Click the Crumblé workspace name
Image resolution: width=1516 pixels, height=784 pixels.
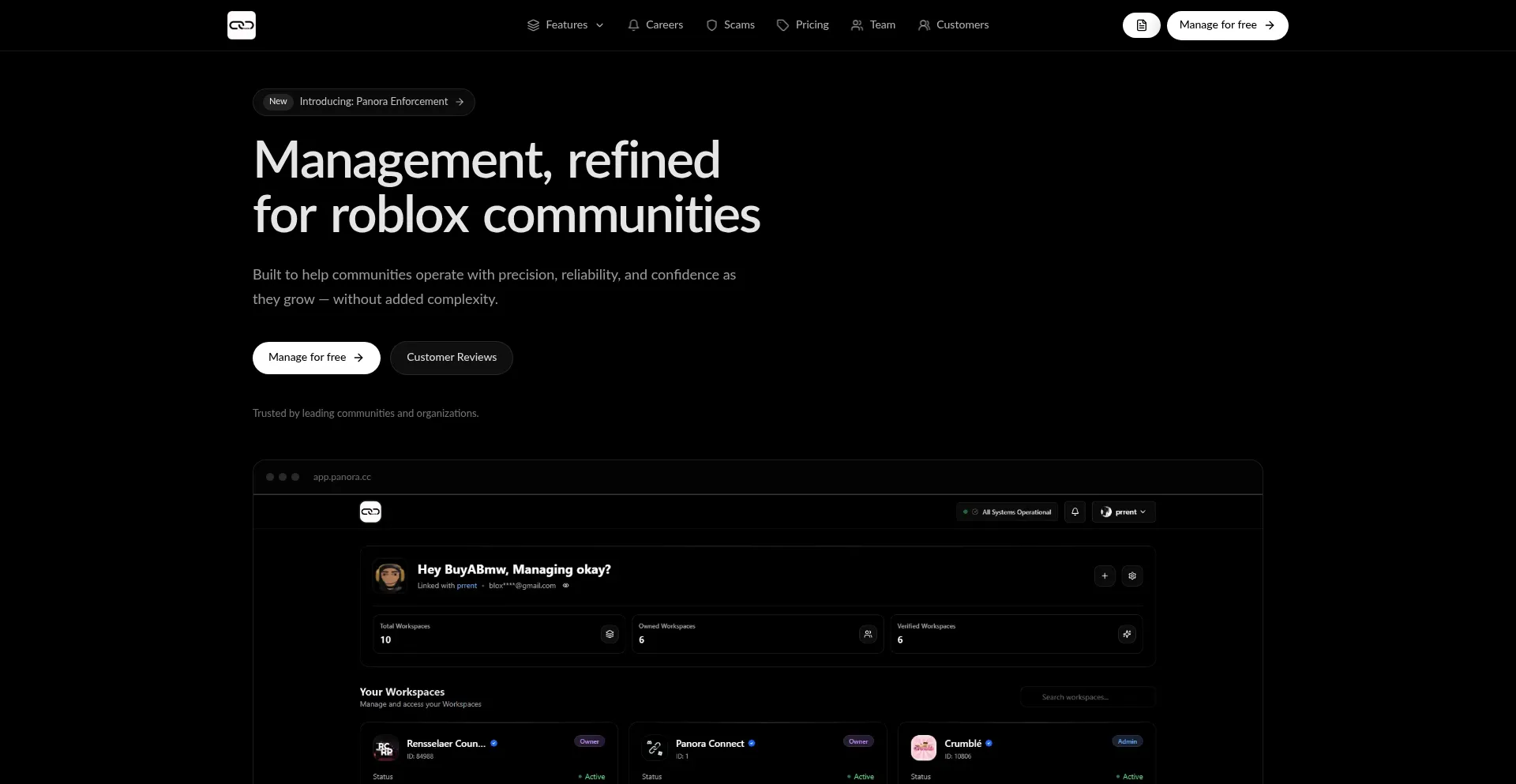963,744
